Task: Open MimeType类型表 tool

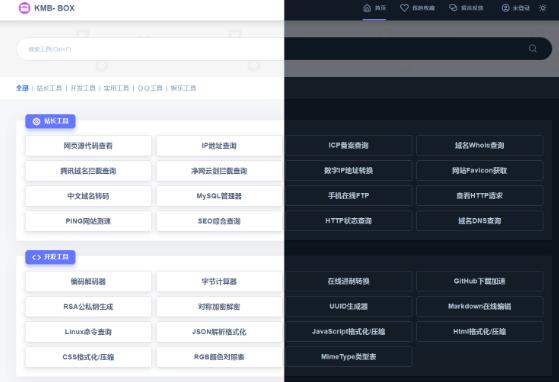Action: click(x=348, y=357)
